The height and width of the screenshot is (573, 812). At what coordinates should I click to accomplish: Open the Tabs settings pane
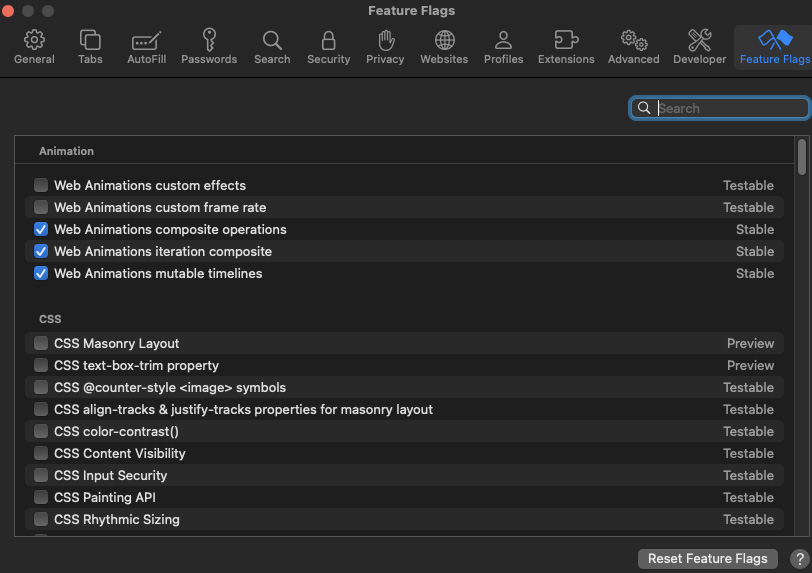coord(90,47)
